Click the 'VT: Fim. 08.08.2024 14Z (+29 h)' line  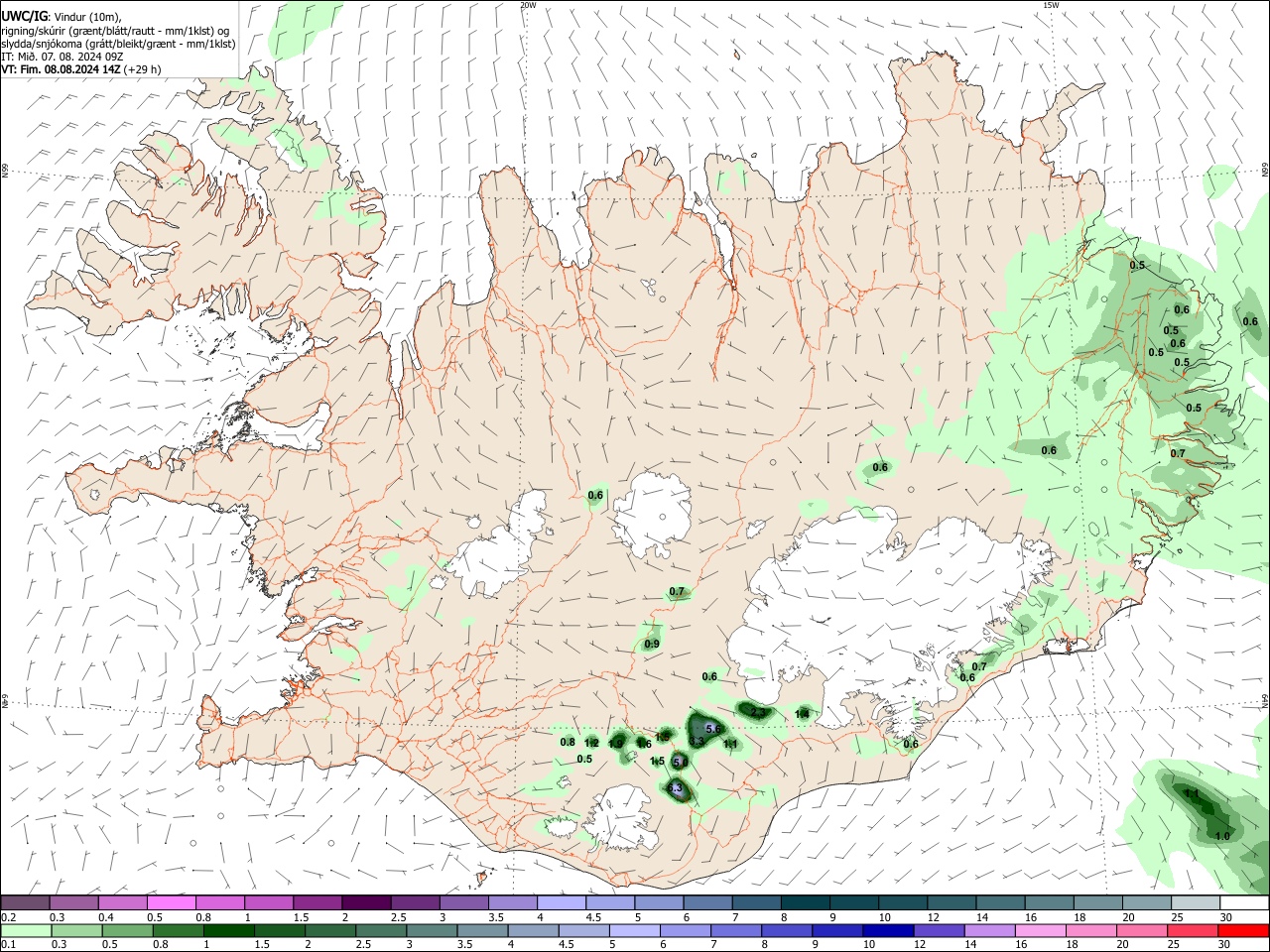coord(80,69)
